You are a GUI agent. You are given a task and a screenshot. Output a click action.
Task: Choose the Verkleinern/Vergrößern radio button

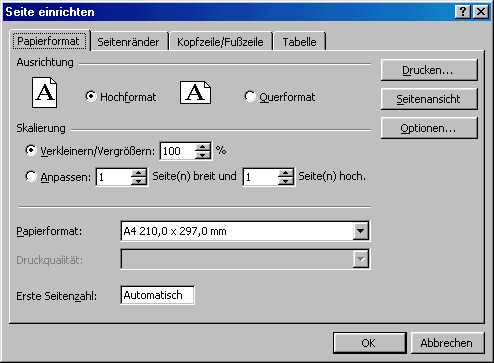(31, 150)
